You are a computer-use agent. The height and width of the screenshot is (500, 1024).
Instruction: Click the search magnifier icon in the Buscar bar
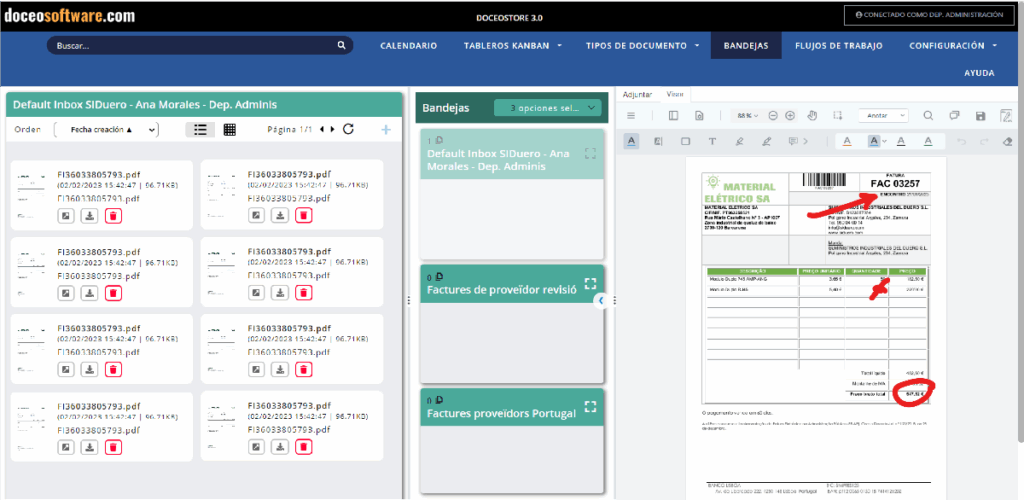341,46
